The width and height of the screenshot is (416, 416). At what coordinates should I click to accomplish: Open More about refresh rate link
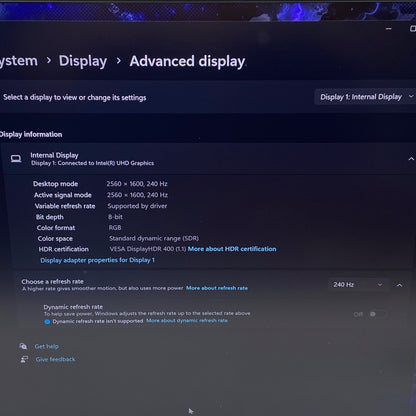click(x=217, y=288)
